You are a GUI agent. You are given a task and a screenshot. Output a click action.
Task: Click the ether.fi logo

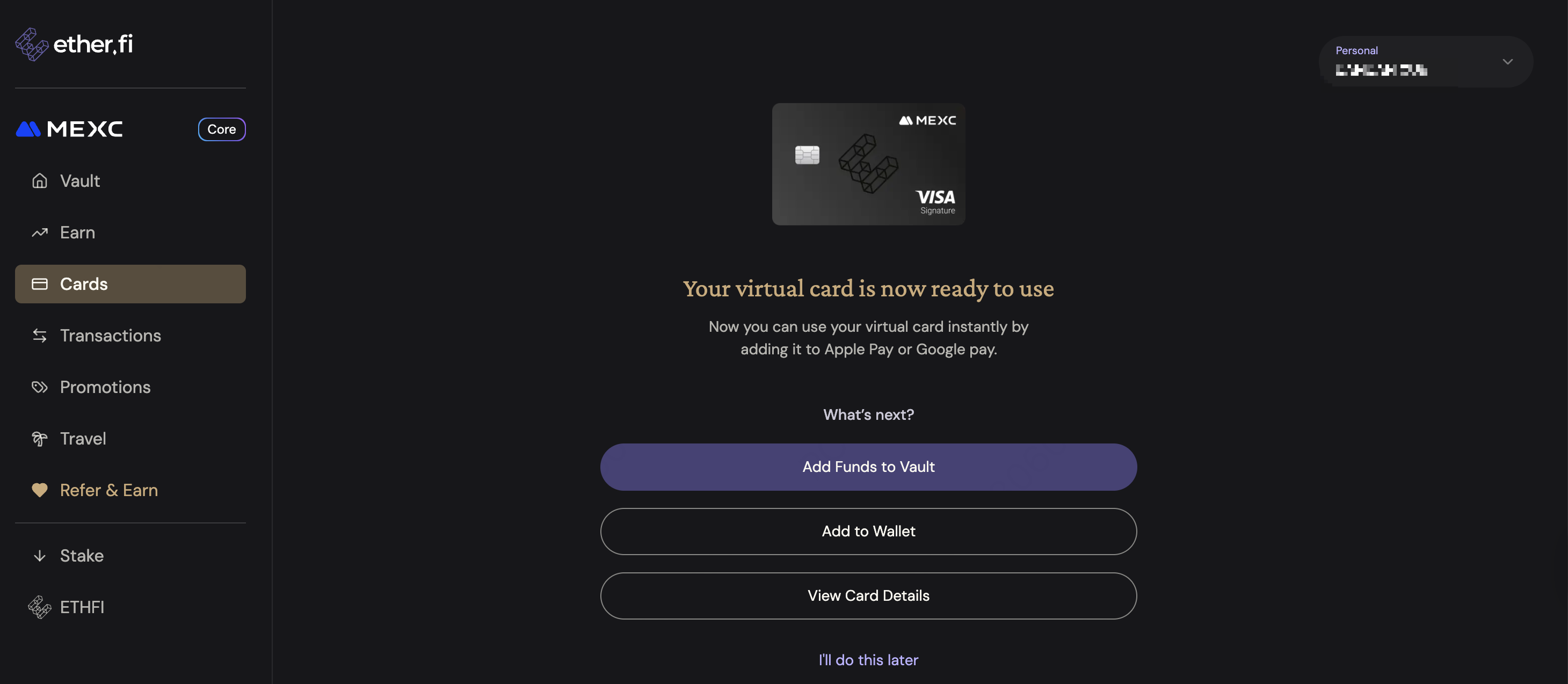(x=74, y=44)
